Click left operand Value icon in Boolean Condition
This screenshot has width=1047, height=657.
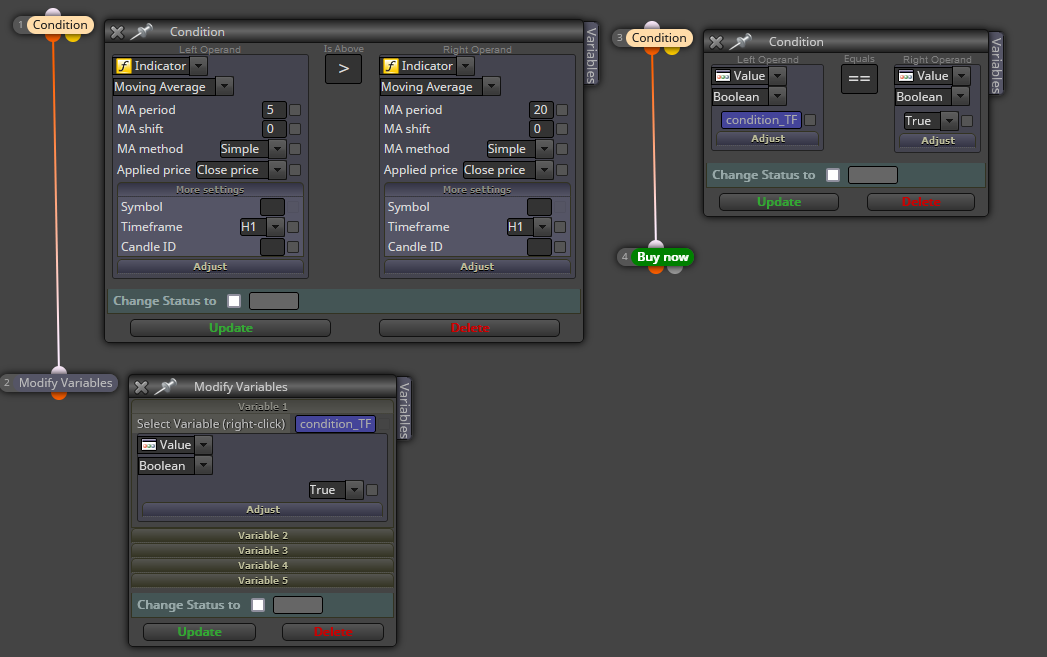[722, 76]
